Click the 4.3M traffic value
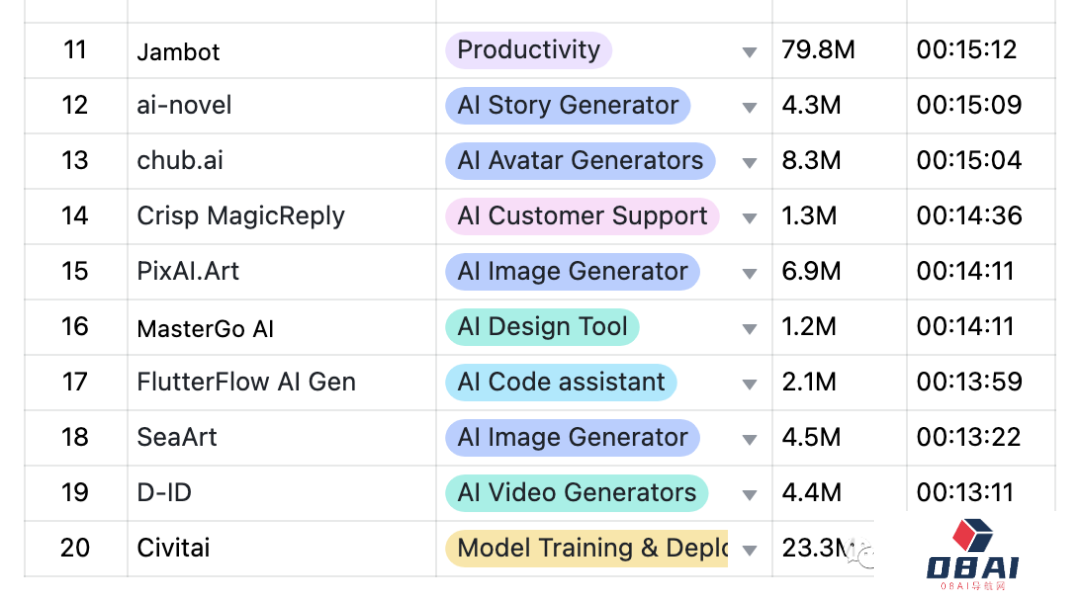Image resolution: width=1080 pixels, height=601 pixels. pyautogui.click(x=811, y=105)
